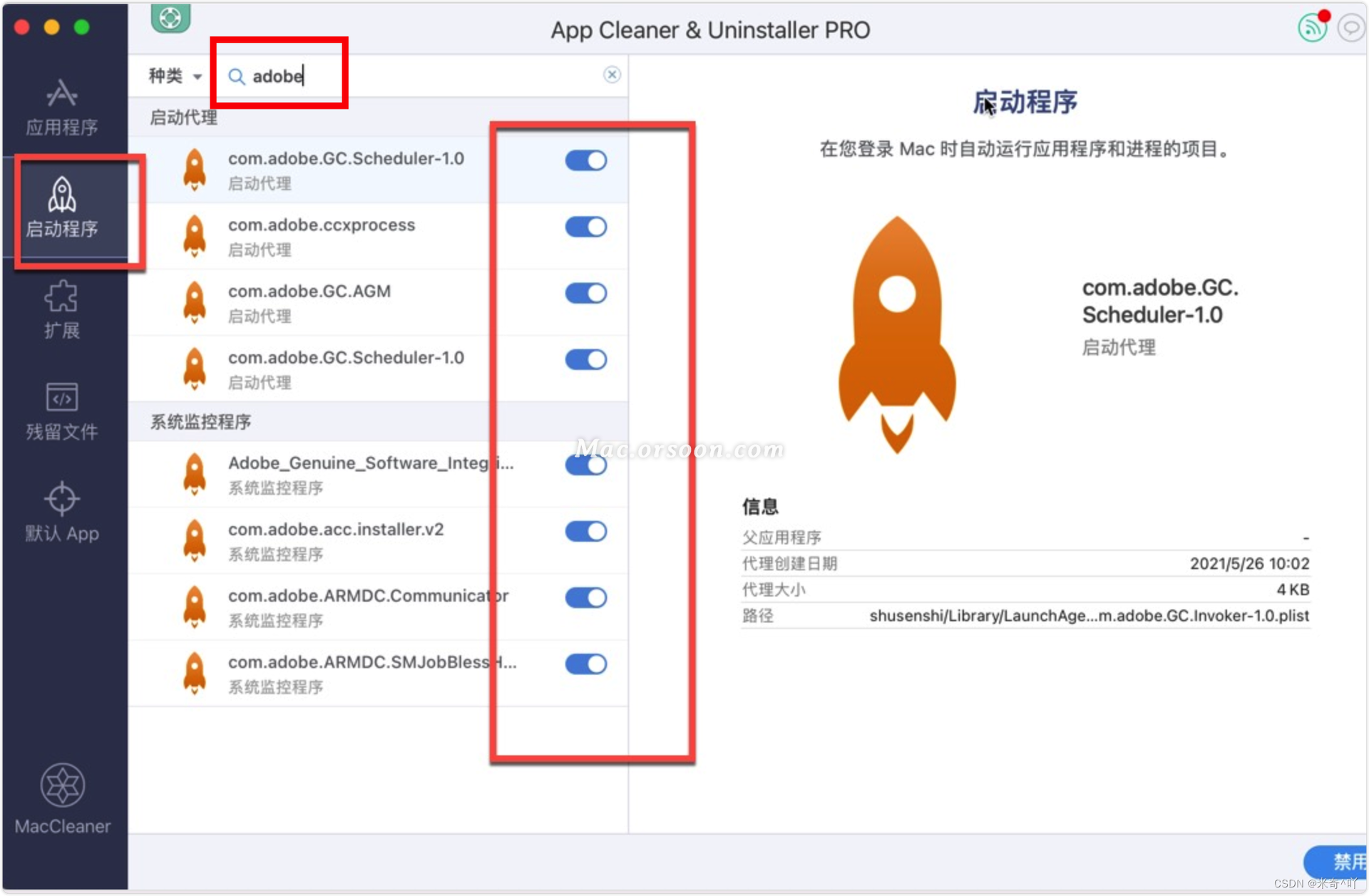Expand the 种类 category dropdown

[x=175, y=76]
